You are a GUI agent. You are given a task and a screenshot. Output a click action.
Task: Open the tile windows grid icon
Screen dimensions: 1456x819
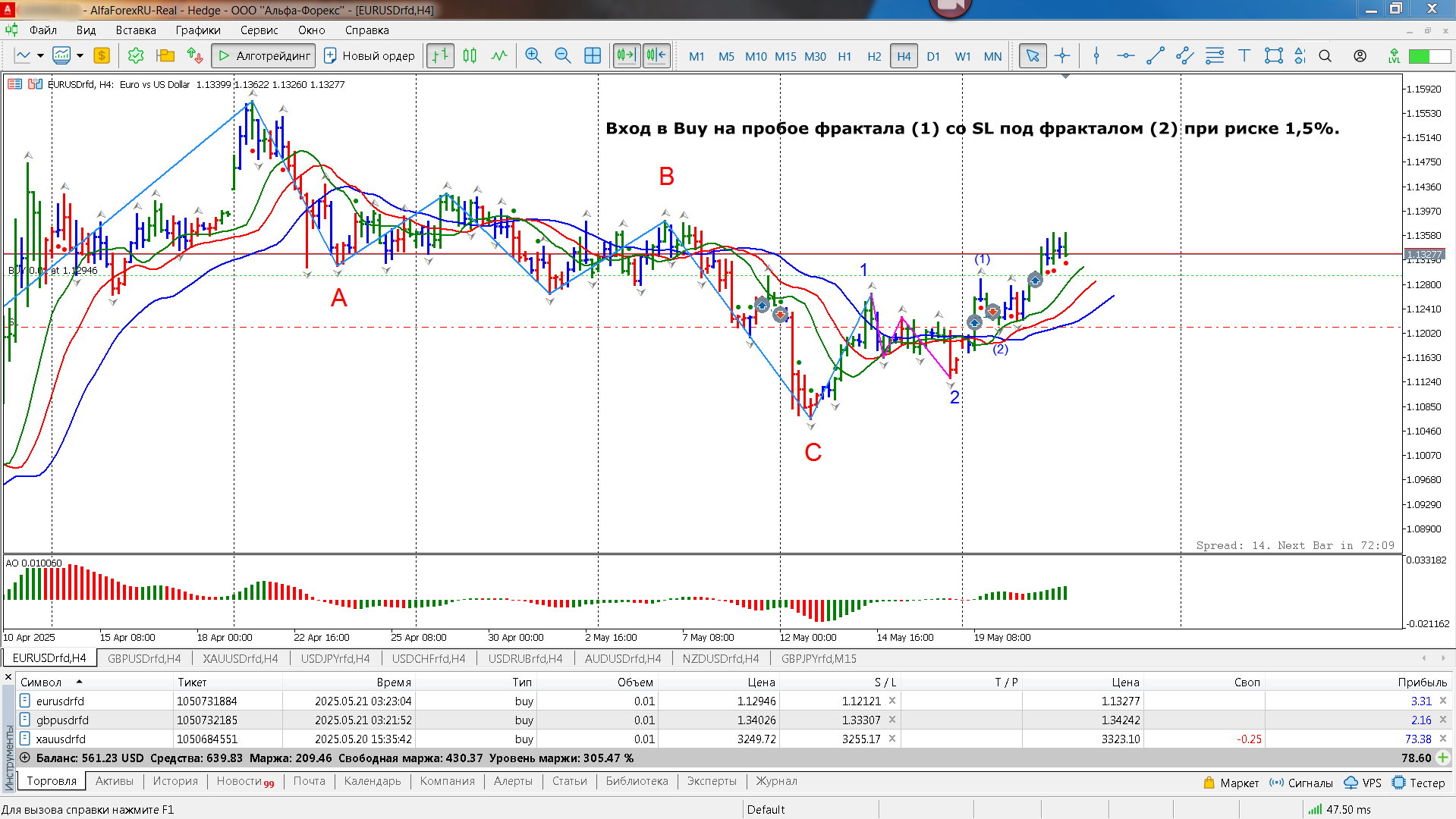click(x=593, y=56)
